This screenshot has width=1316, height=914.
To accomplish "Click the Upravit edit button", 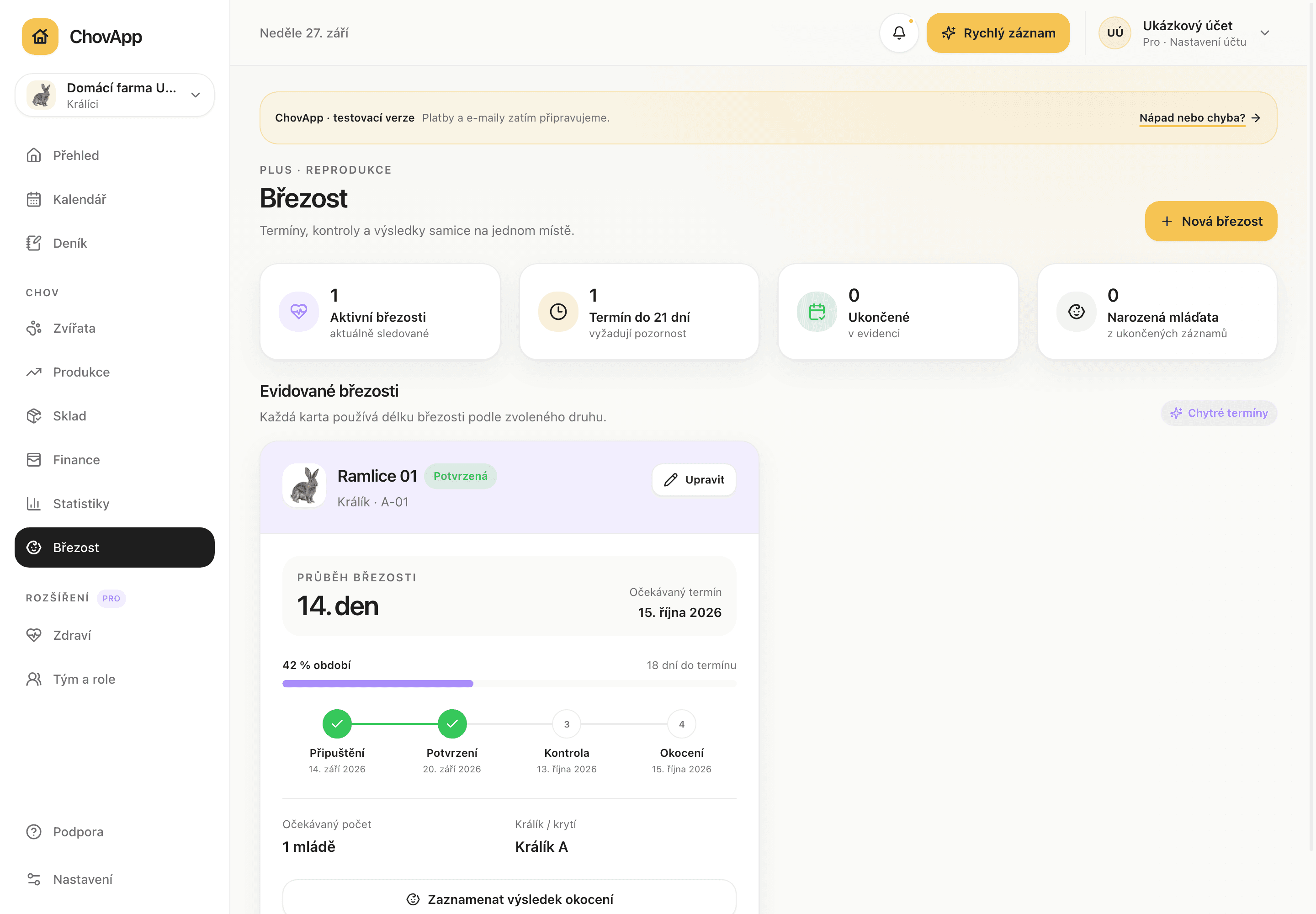I will pos(694,480).
